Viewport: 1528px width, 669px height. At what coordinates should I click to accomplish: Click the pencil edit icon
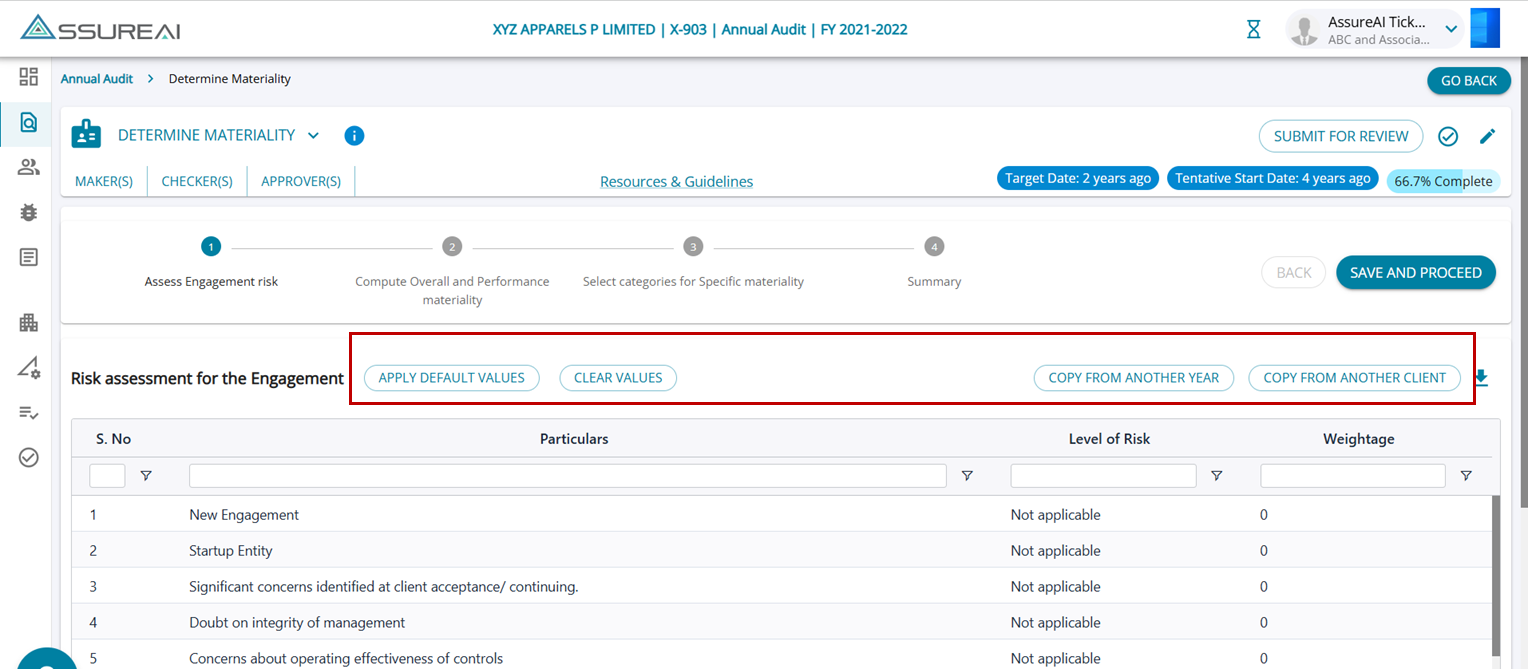point(1488,136)
